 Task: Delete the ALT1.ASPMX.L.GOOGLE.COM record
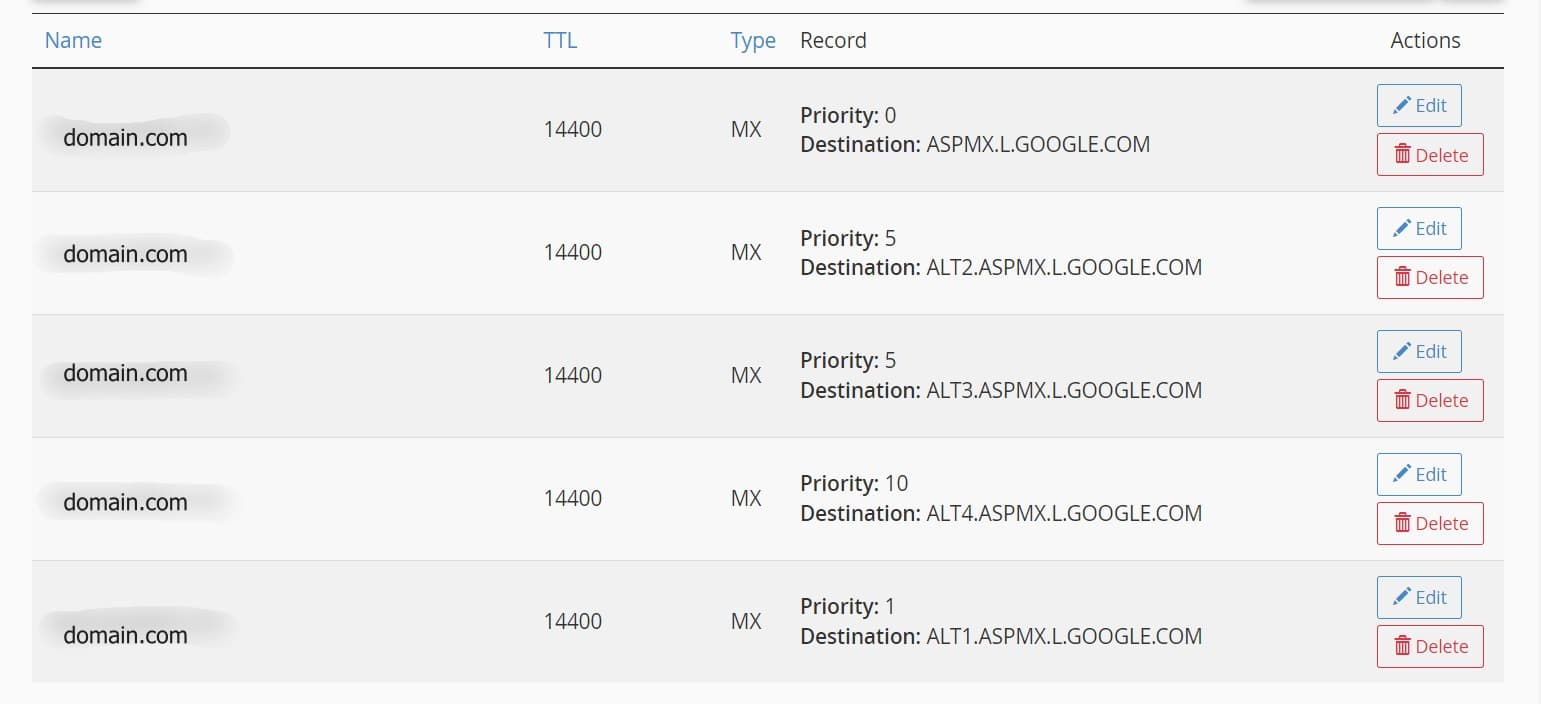[x=1430, y=647]
